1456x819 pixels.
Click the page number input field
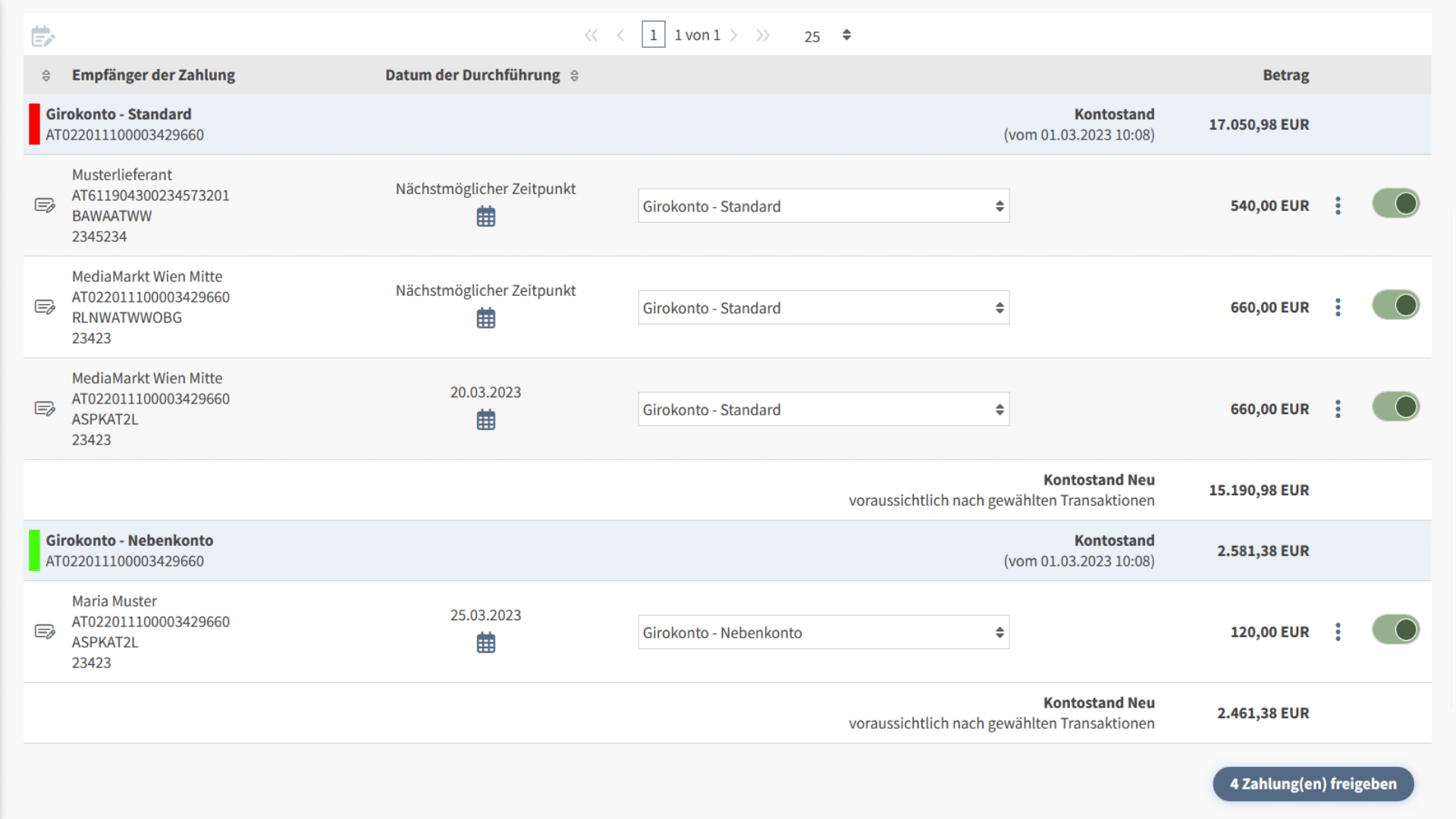[653, 35]
